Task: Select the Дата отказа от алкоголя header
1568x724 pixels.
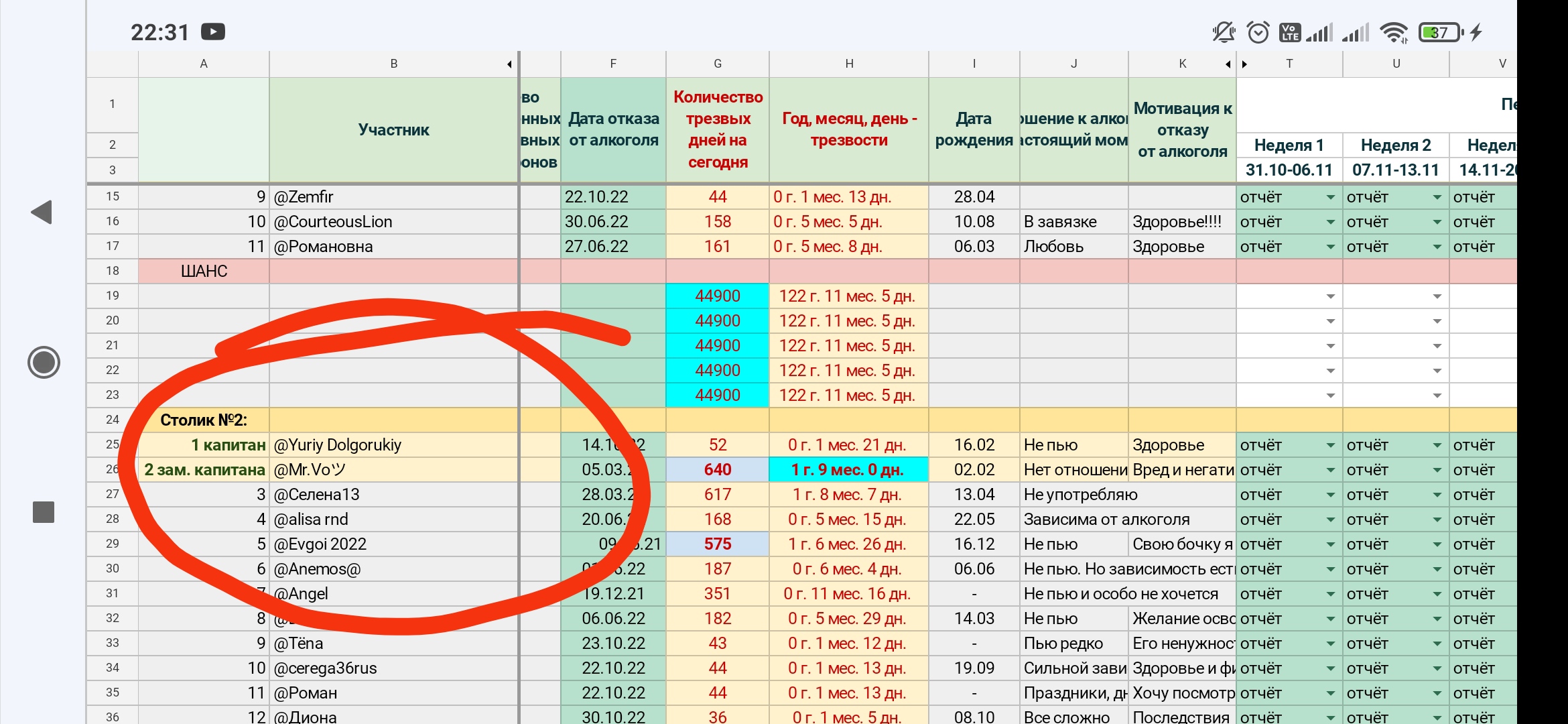Action: point(614,129)
